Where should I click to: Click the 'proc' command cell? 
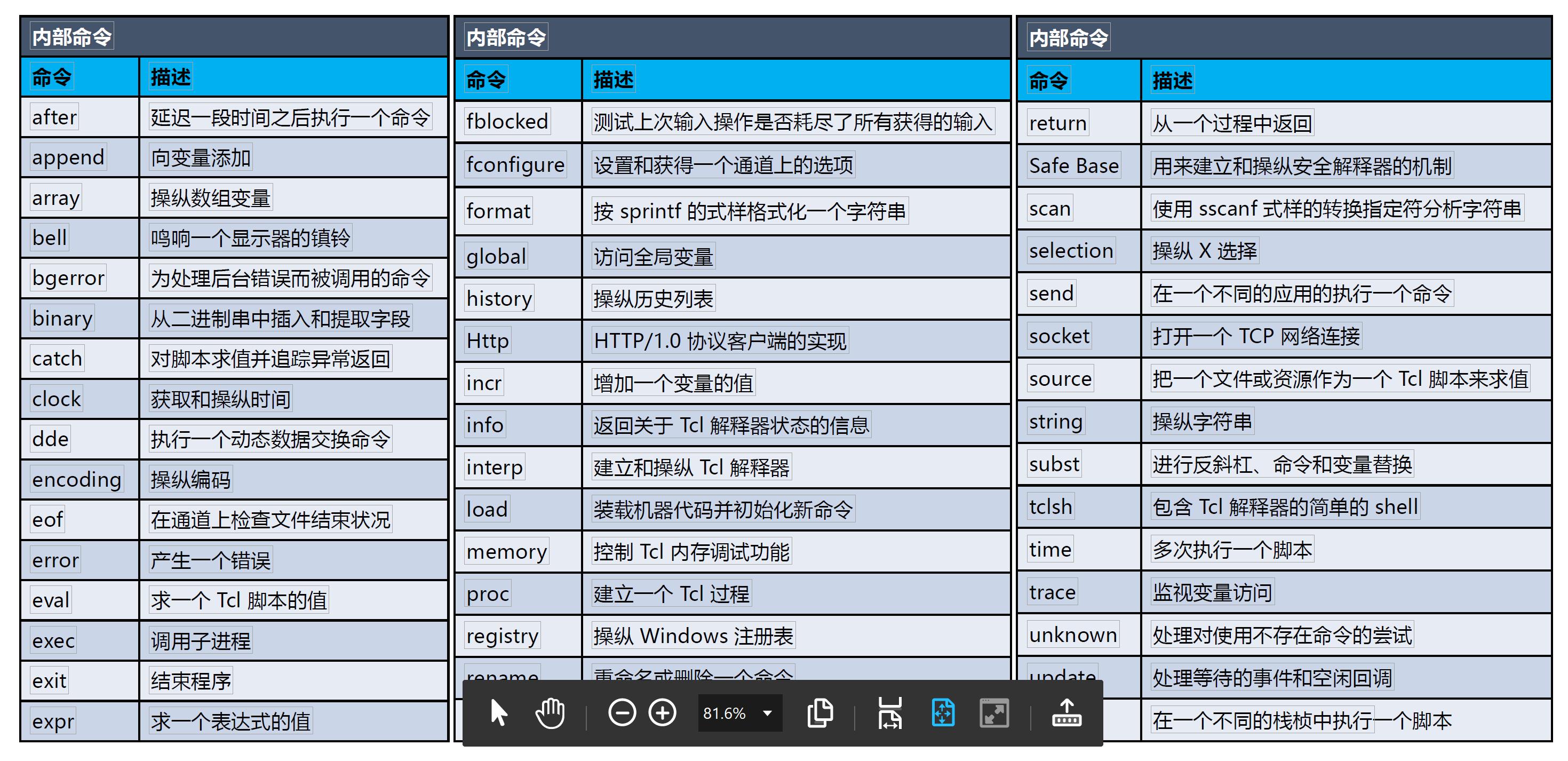click(x=519, y=593)
